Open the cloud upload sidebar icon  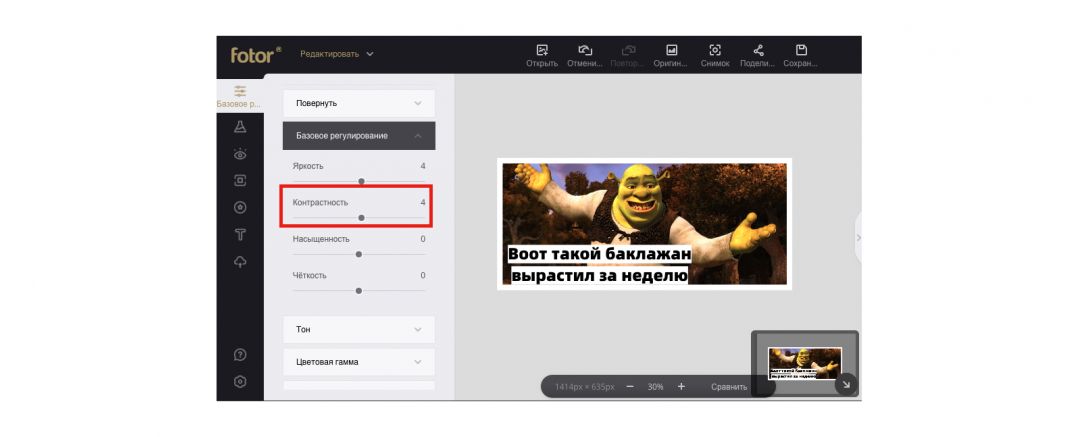[240, 262]
